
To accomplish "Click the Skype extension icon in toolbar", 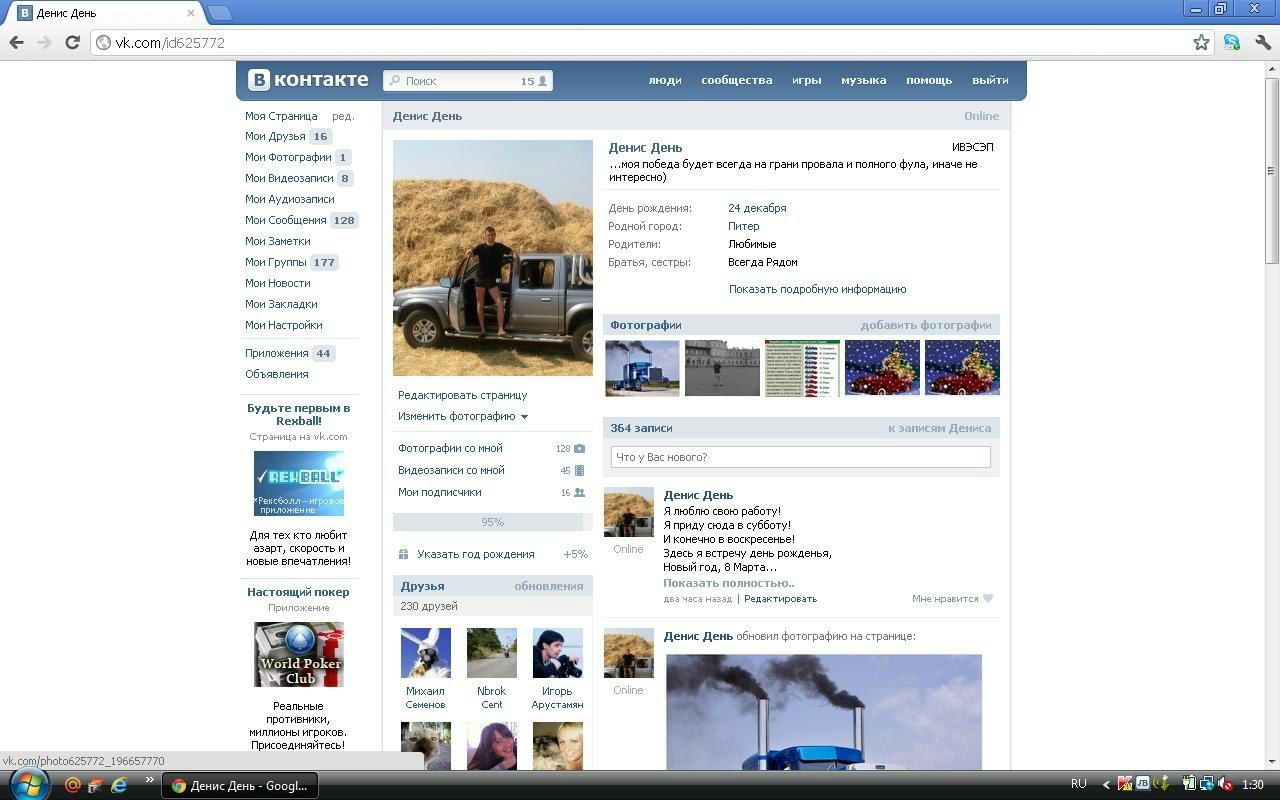I will [1232, 42].
